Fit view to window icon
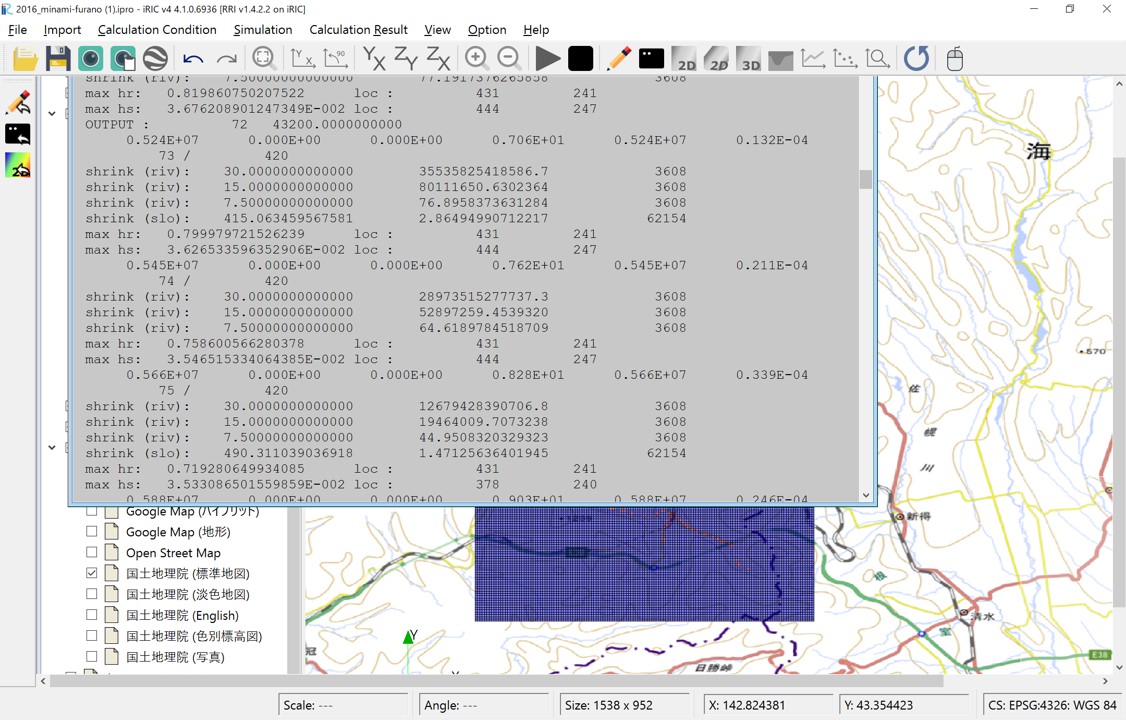Screen dimensions: 1126x720 click(x=264, y=58)
